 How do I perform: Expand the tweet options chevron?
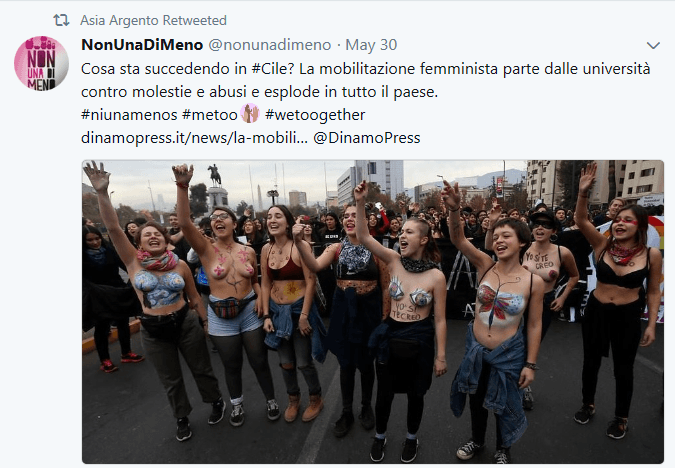[x=653, y=45]
